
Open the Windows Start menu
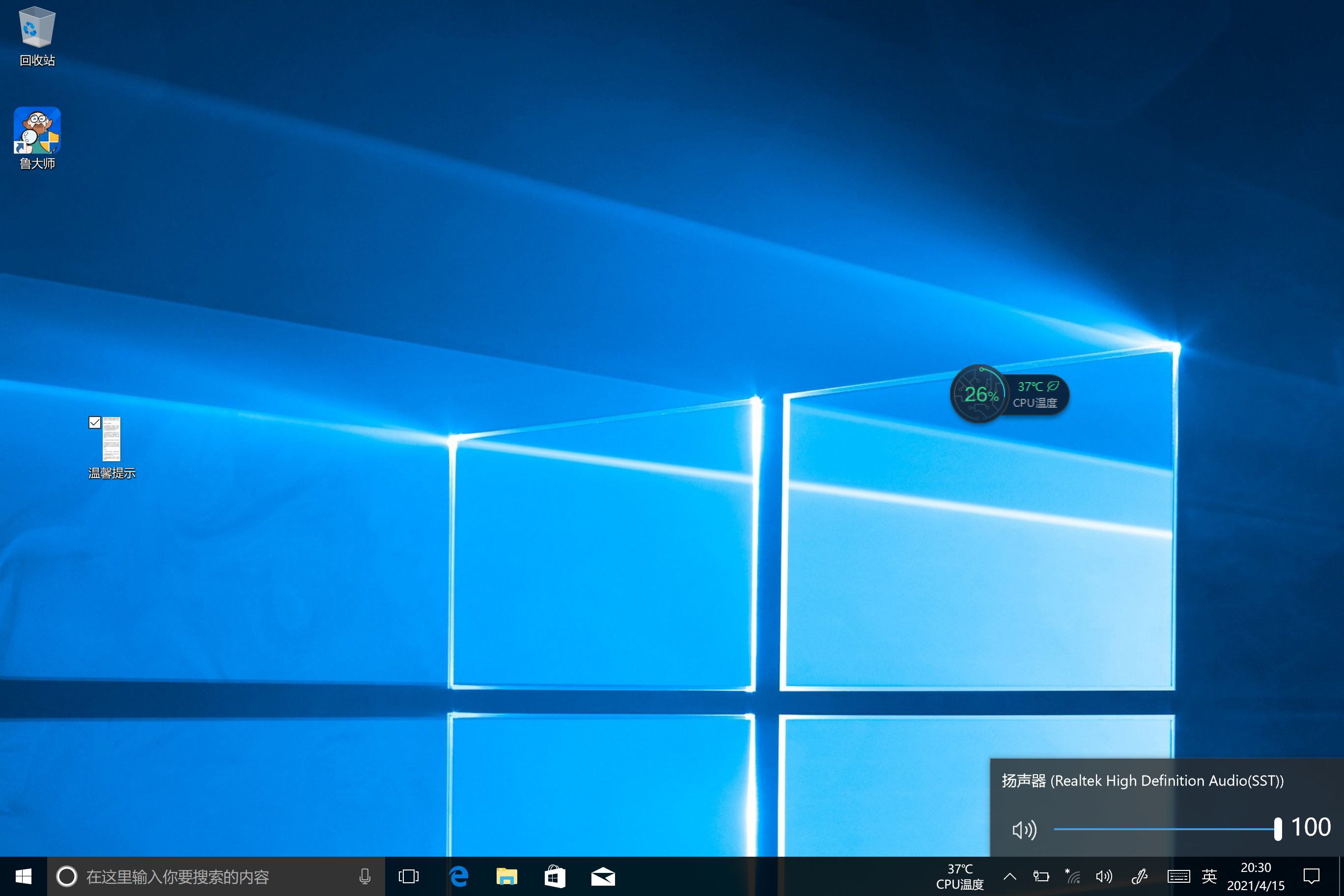(x=24, y=876)
